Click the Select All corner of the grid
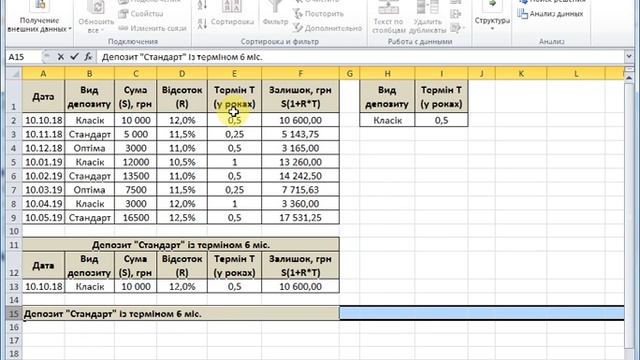Screen dimensions: 640x360 point(14,73)
